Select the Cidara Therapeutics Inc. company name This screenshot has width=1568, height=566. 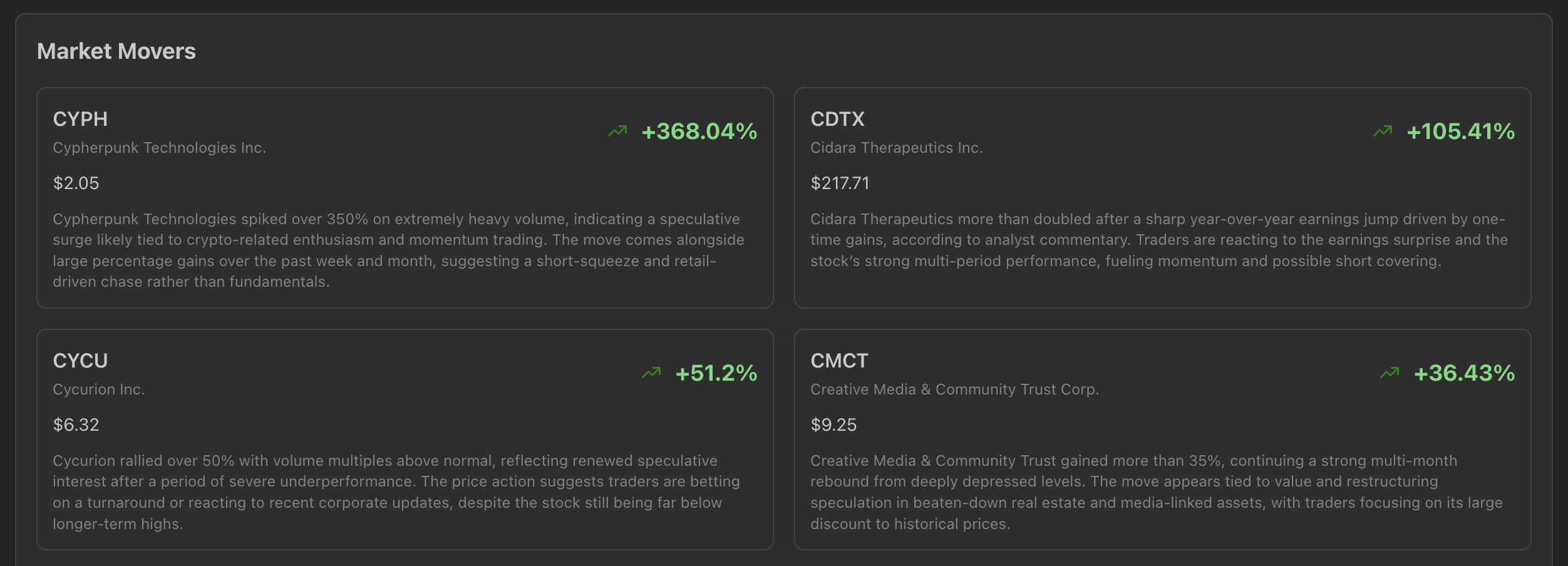(897, 148)
